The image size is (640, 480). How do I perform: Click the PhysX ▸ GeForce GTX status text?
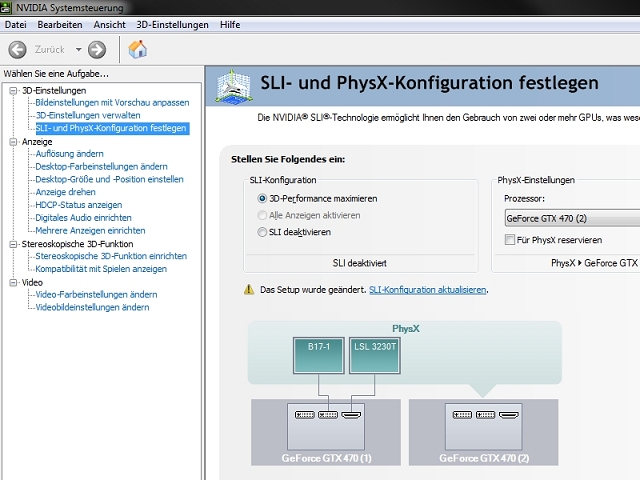[x=595, y=263]
